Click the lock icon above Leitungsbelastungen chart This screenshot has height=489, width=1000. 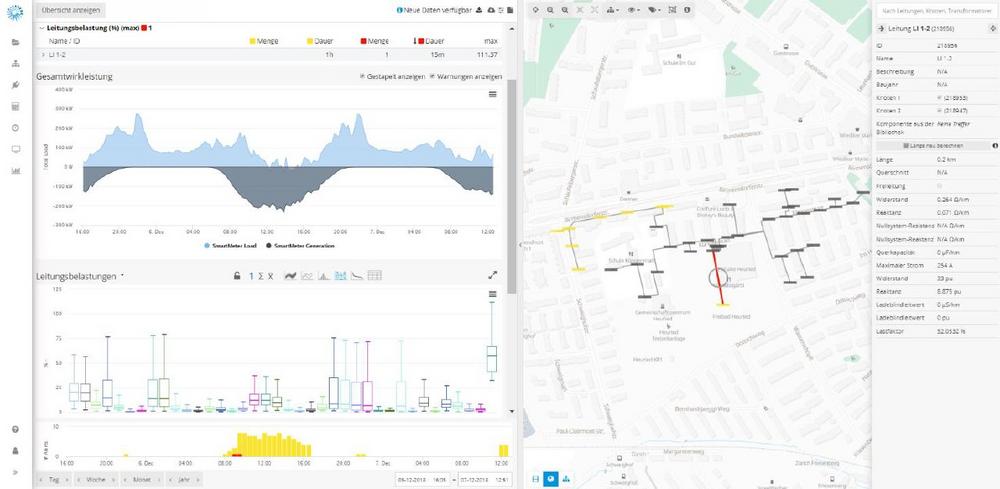[236, 276]
